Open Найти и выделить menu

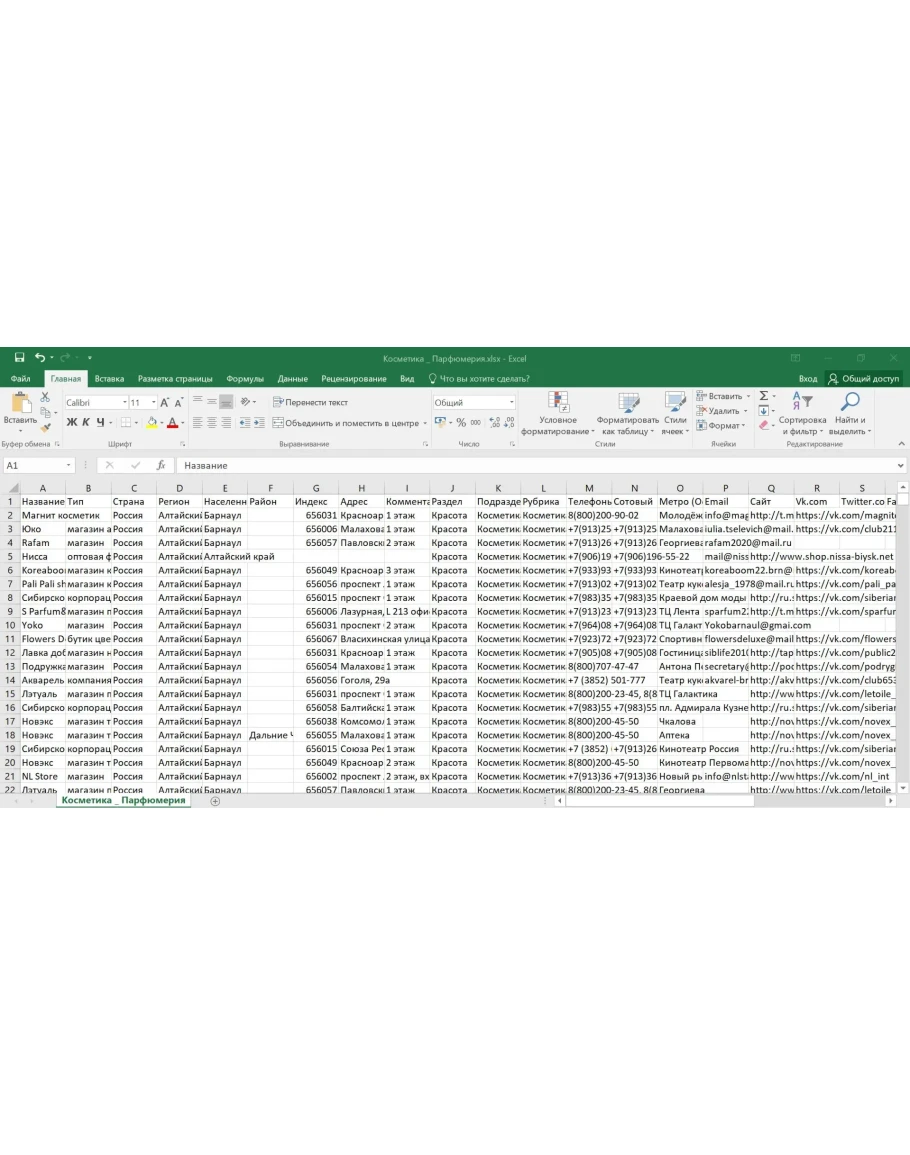[850, 413]
